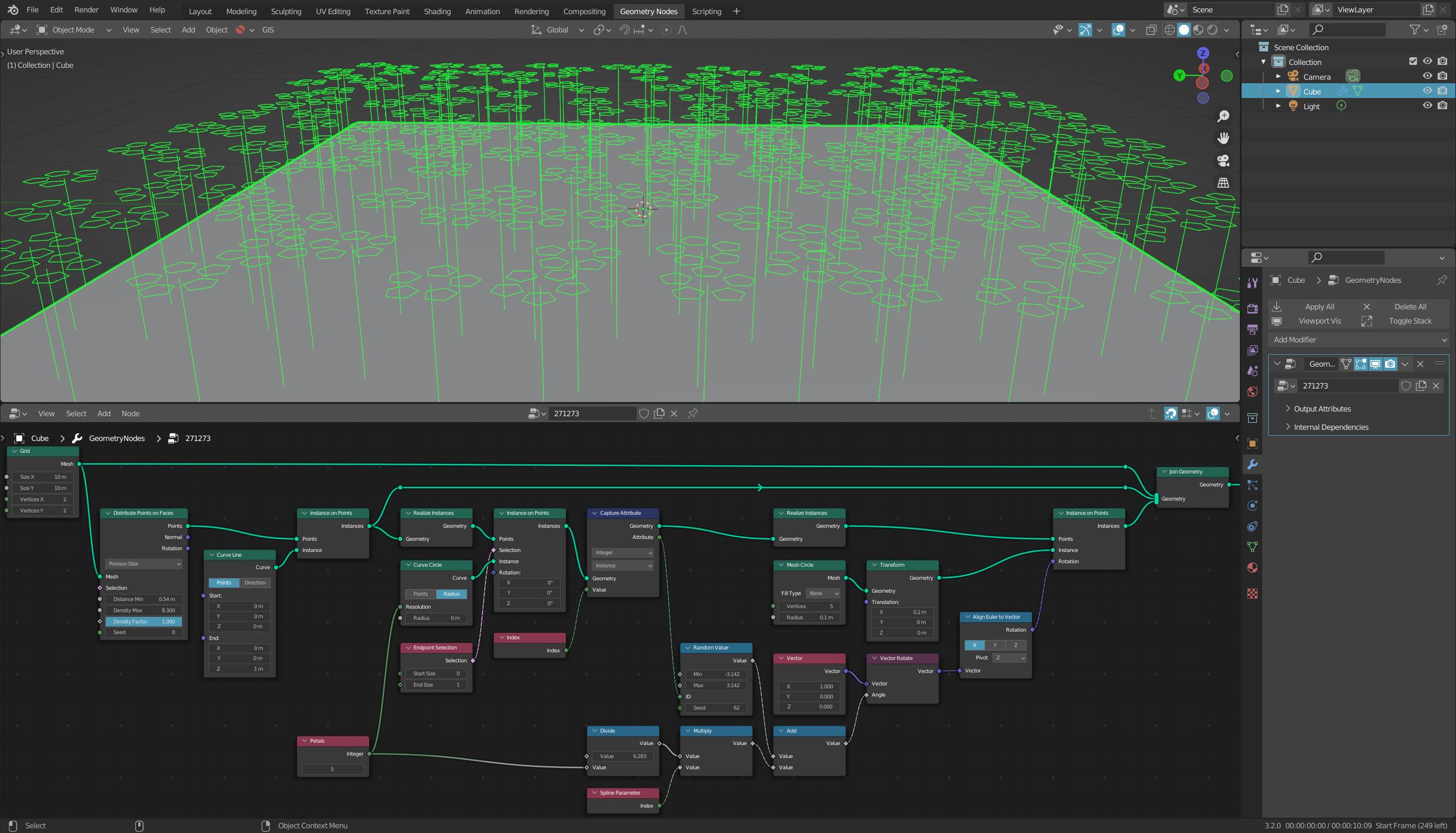Click the outliner filter funnel icon
The image size is (1456, 833).
click(x=1415, y=30)
